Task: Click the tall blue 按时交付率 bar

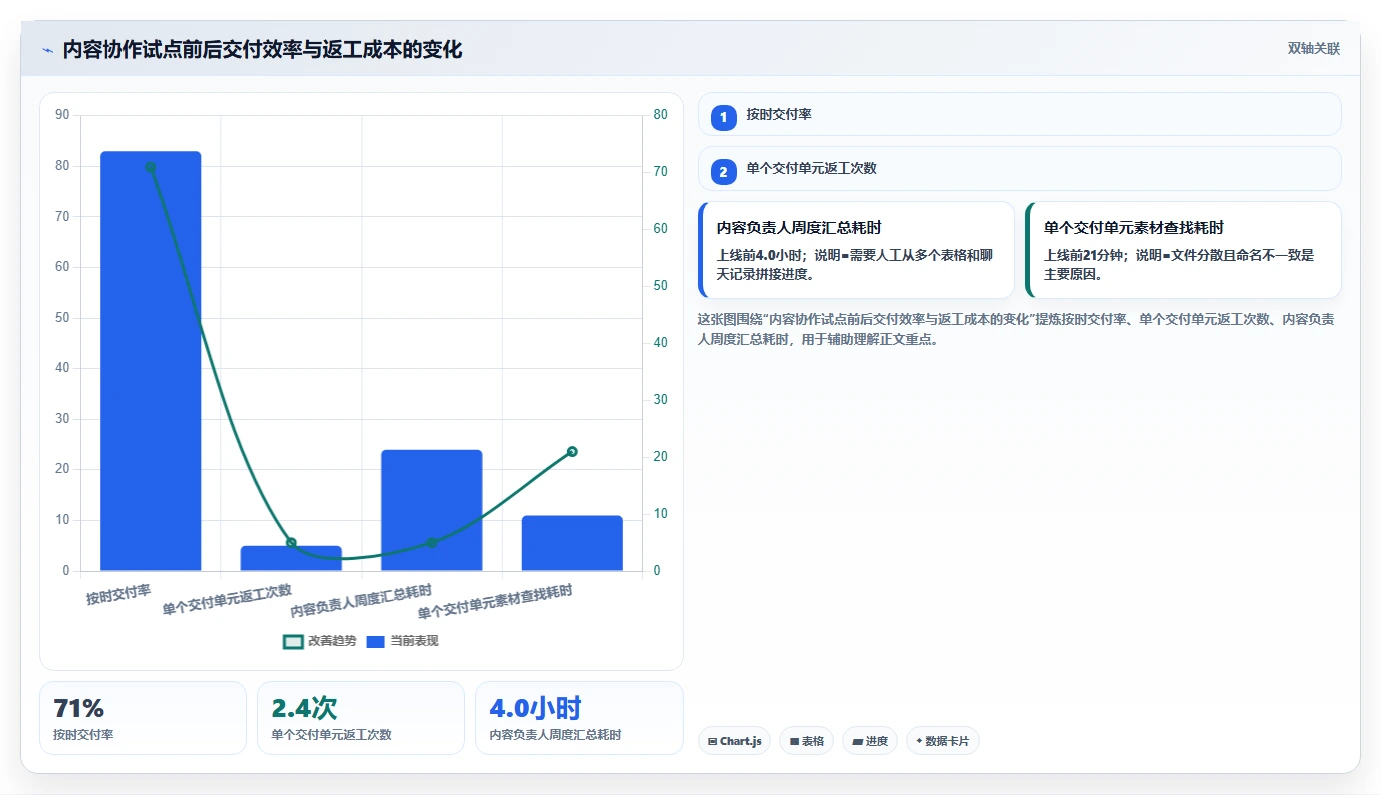Action: click(x=151, y=361)
